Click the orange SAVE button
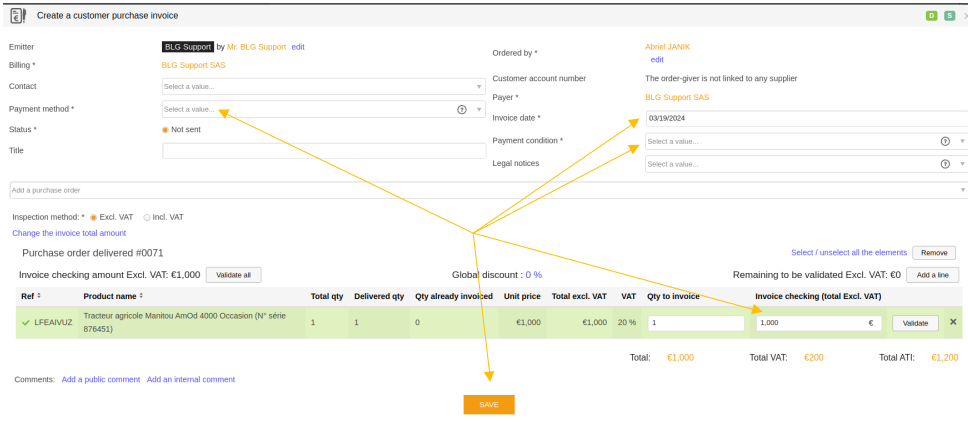Image resolution: width=968 pixels, height=426 pixels. (488, 405)
